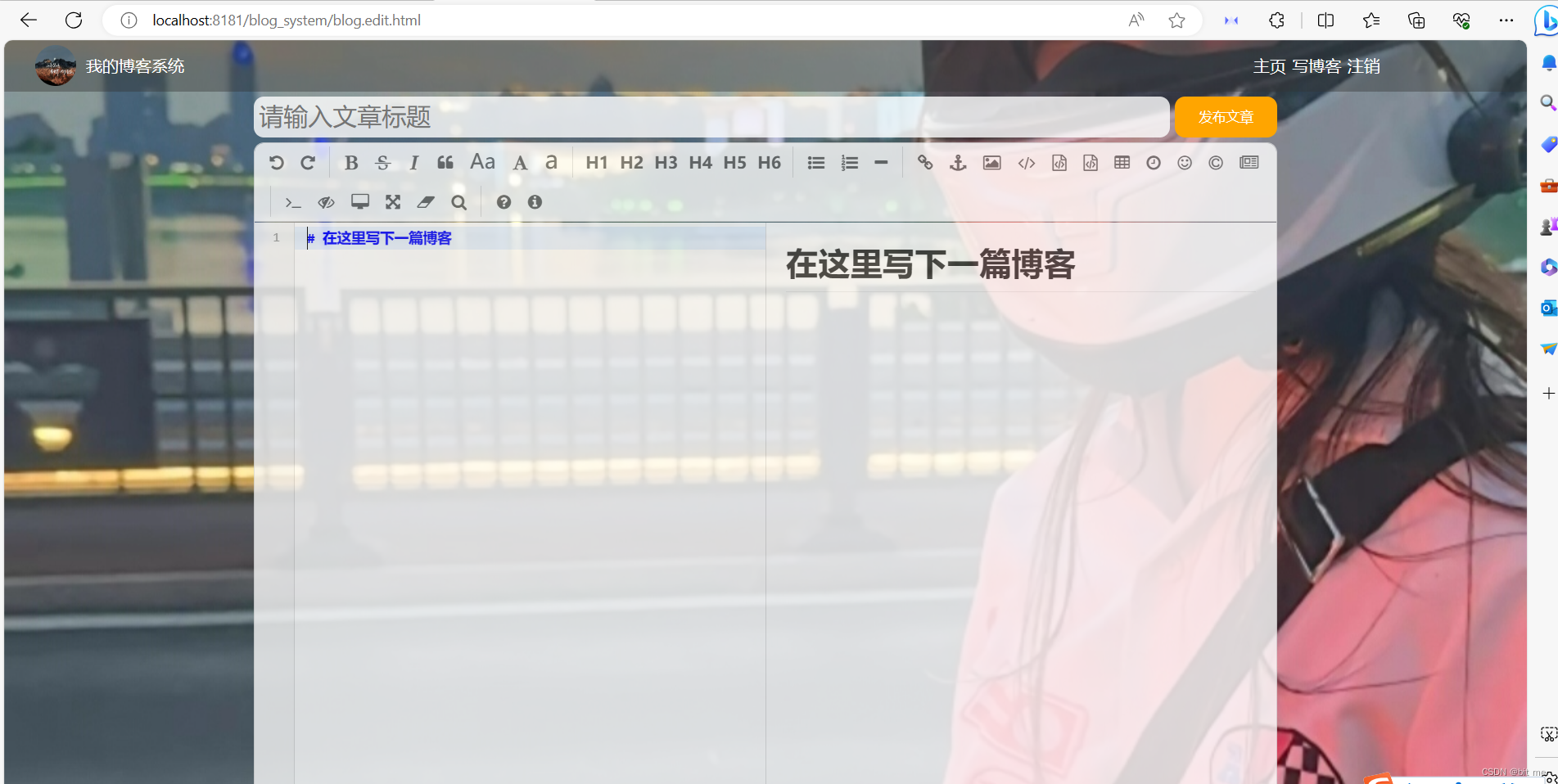Click the browser back arrow
This screenshot has height=784, width=1558.
29,20
